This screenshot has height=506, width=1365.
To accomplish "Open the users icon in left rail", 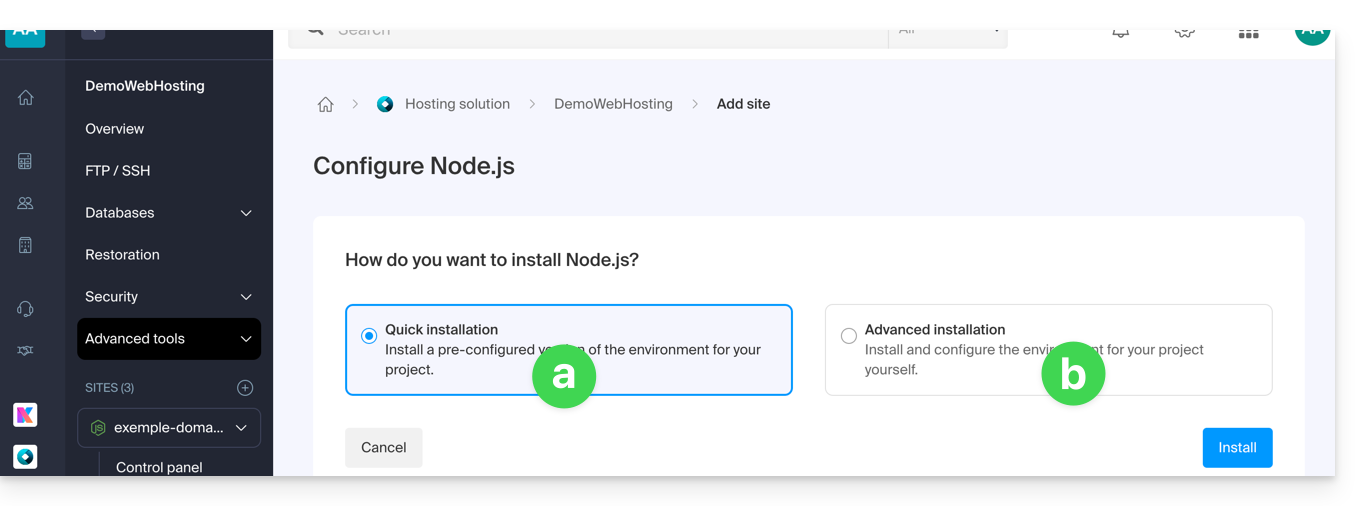I will [26, 203].
